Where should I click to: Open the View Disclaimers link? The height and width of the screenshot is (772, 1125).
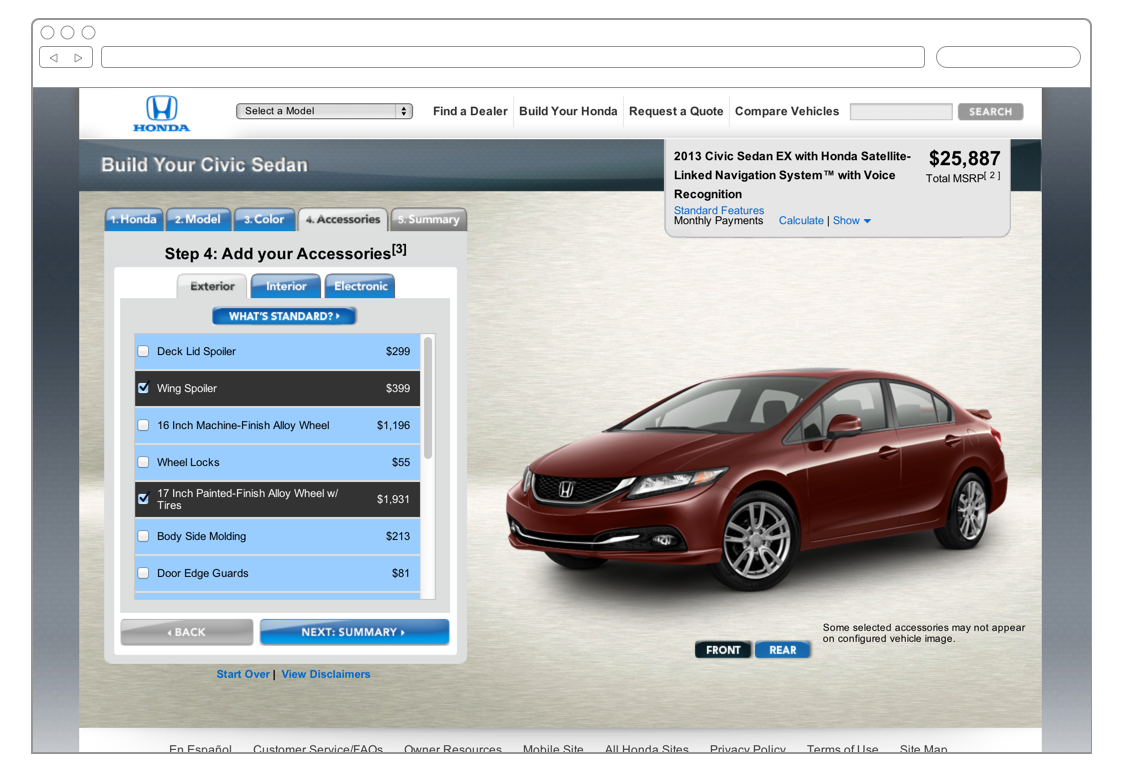click(x=326, y=674)
